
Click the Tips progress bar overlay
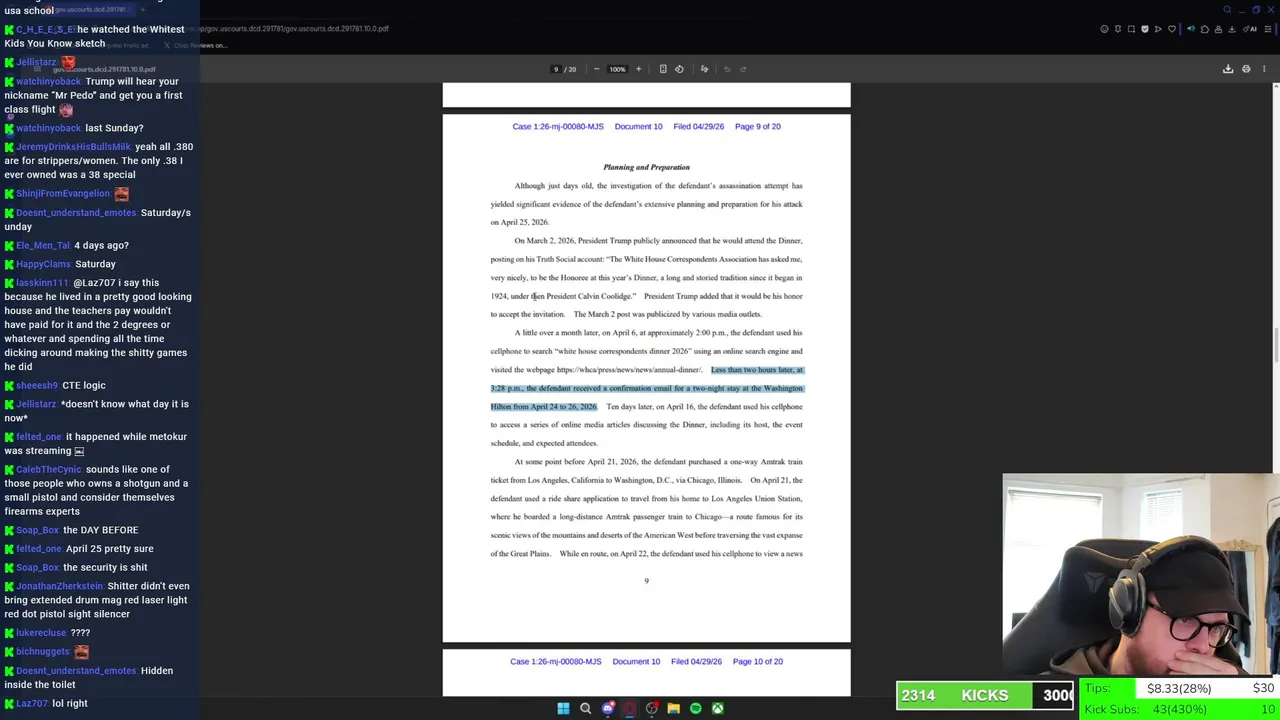pyautogui.click(x=1180, y=688)
